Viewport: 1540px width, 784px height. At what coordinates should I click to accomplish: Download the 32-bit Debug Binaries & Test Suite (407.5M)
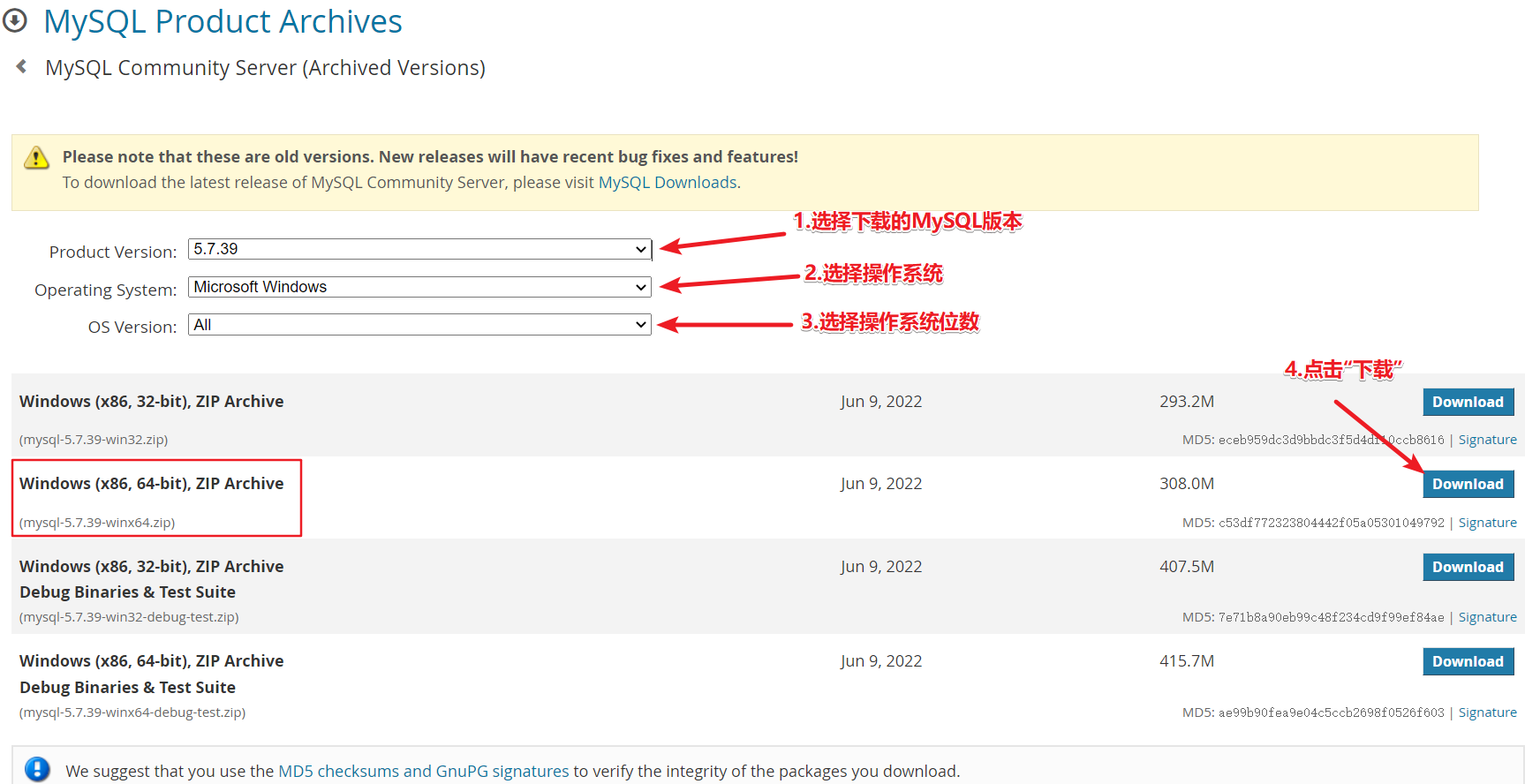pyautogui.click(x=1468, y=567)
